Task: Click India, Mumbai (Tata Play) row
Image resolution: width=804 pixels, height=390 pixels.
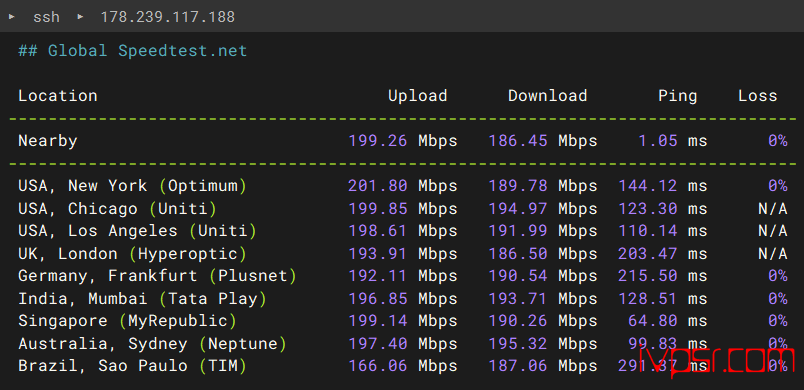Action: (403, 298)
